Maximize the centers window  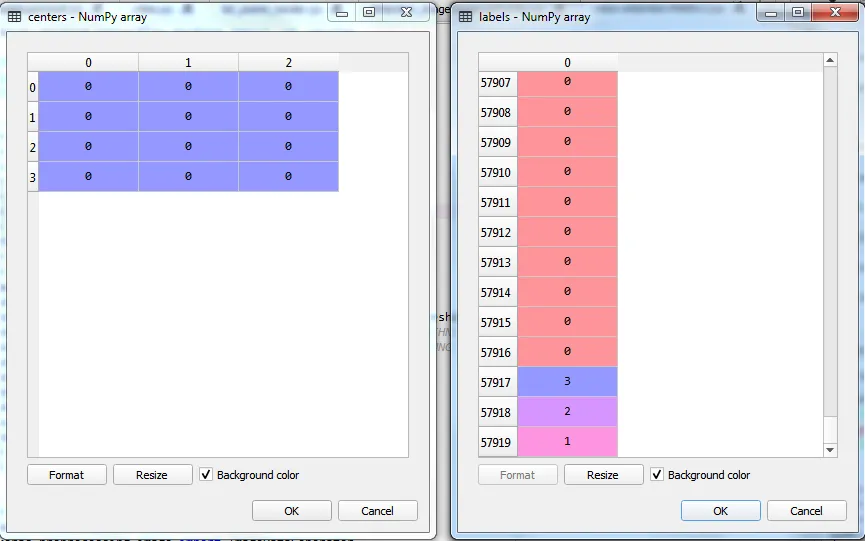tap(369, 12)
